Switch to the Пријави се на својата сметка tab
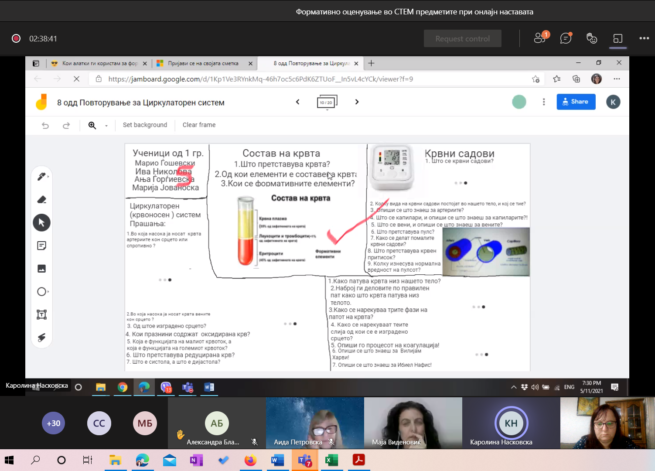The width and height of the screenshot is (655, 471). click(x=203, y=63)
